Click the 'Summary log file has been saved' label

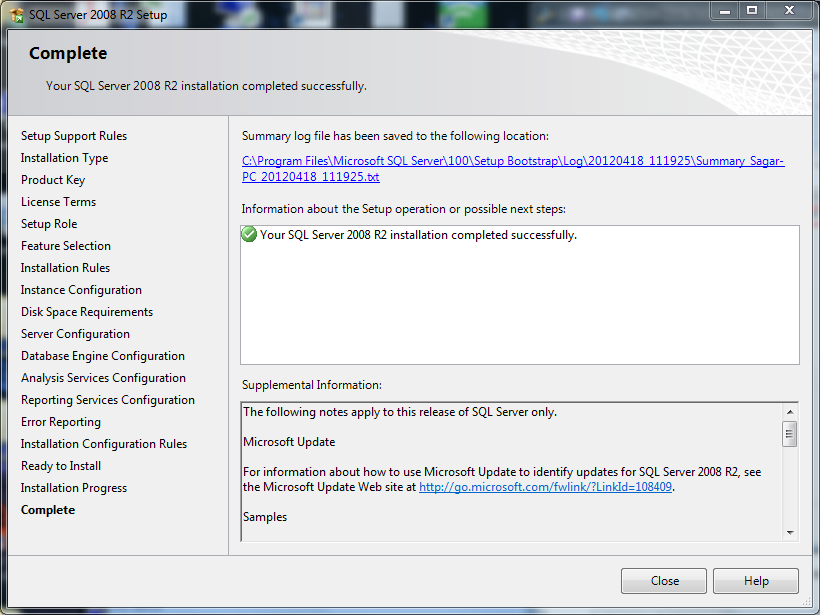coord(395,136)
